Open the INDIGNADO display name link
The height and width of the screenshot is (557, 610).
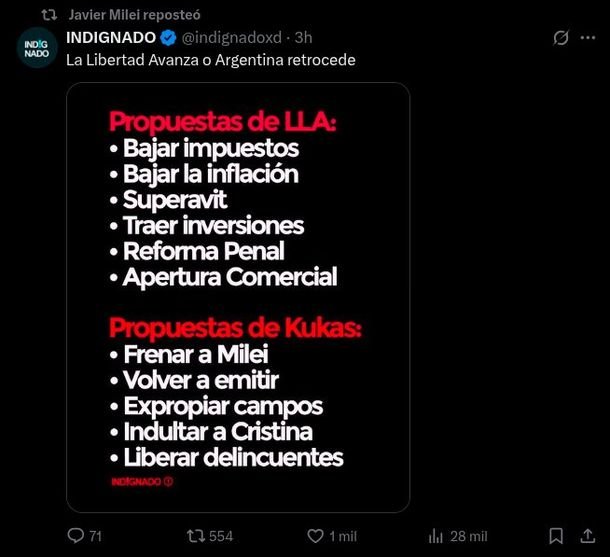coord(110,38)
